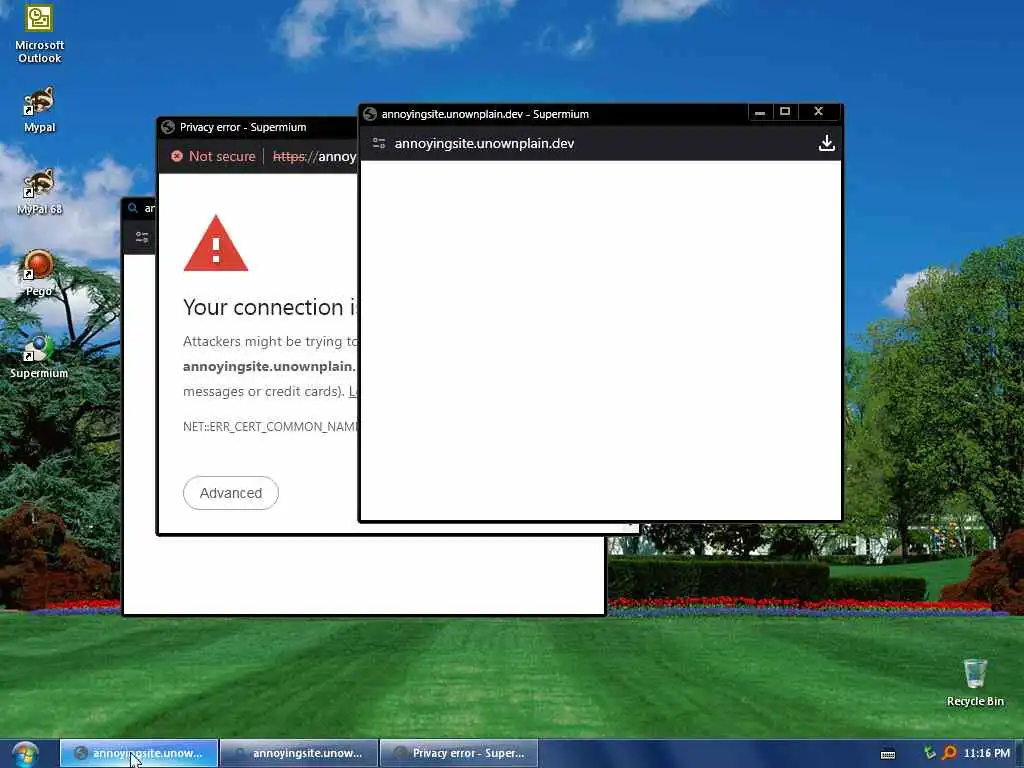The image size is (1024, 768).
Task: Open the Recycle Bin icon
Action: (975, 682)
